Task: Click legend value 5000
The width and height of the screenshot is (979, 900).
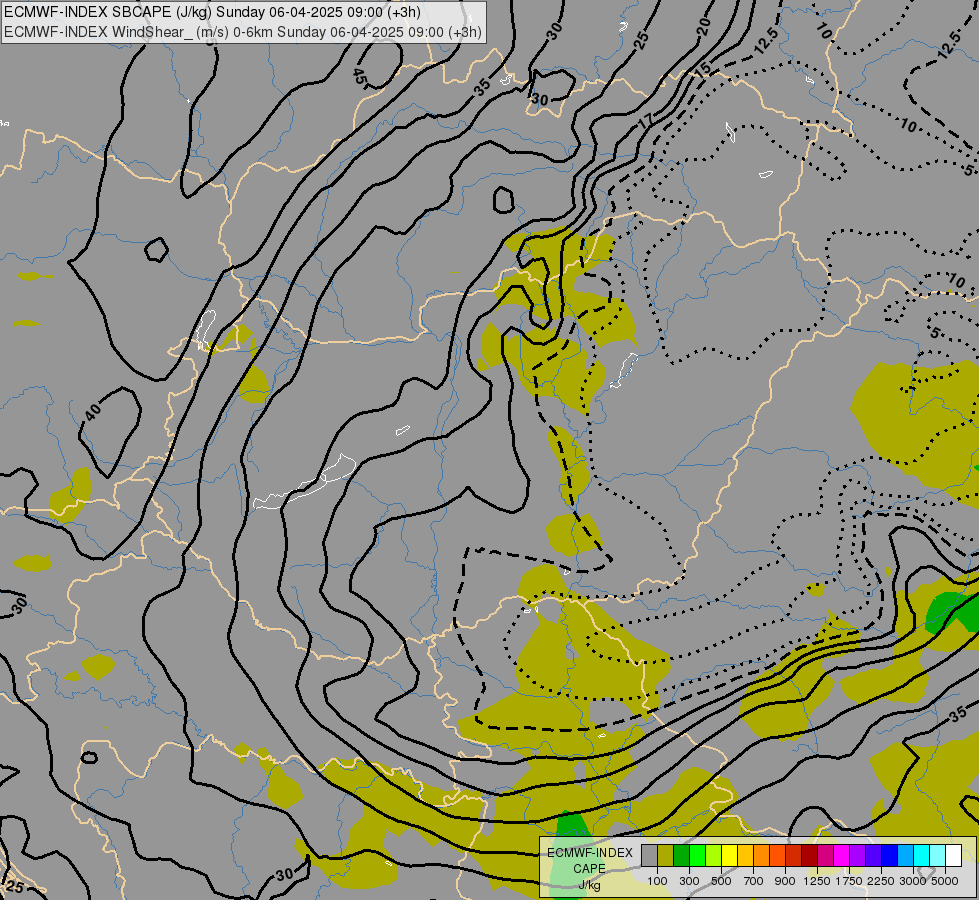Action: tap(945, 881)
